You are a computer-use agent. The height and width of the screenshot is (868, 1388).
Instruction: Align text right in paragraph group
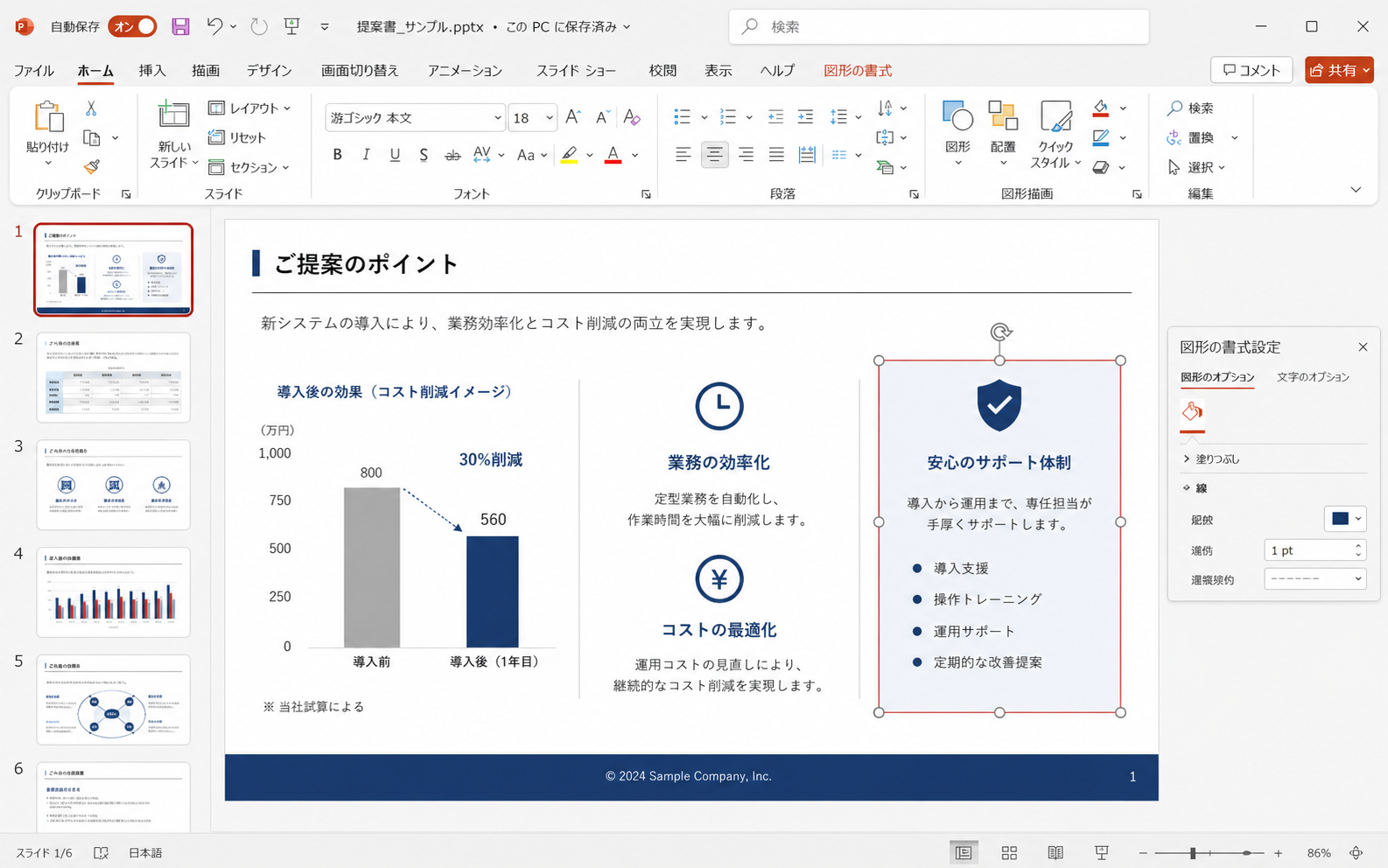(x=746, y=155)
